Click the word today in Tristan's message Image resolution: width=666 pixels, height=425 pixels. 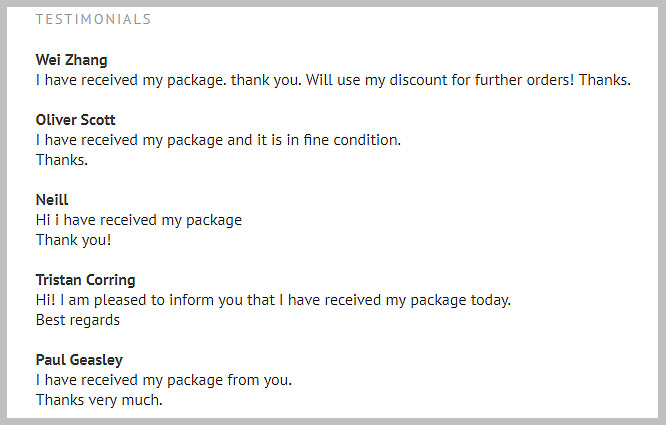click(x=490, y=300)
